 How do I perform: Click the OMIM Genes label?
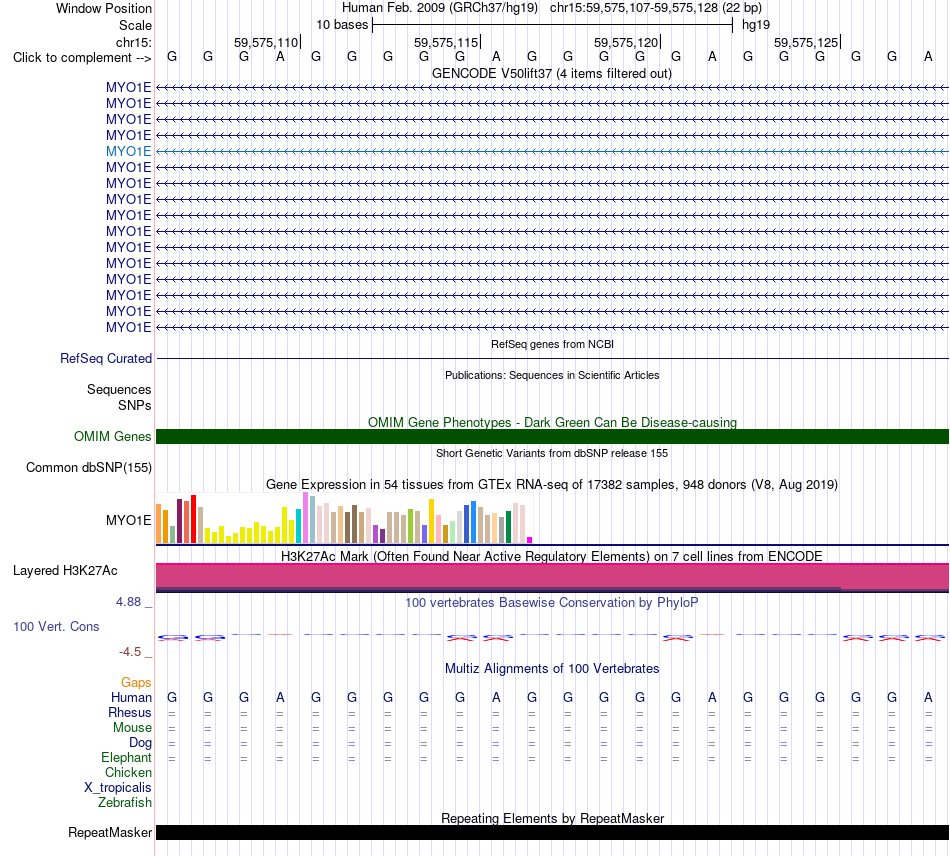pos(112,436)
